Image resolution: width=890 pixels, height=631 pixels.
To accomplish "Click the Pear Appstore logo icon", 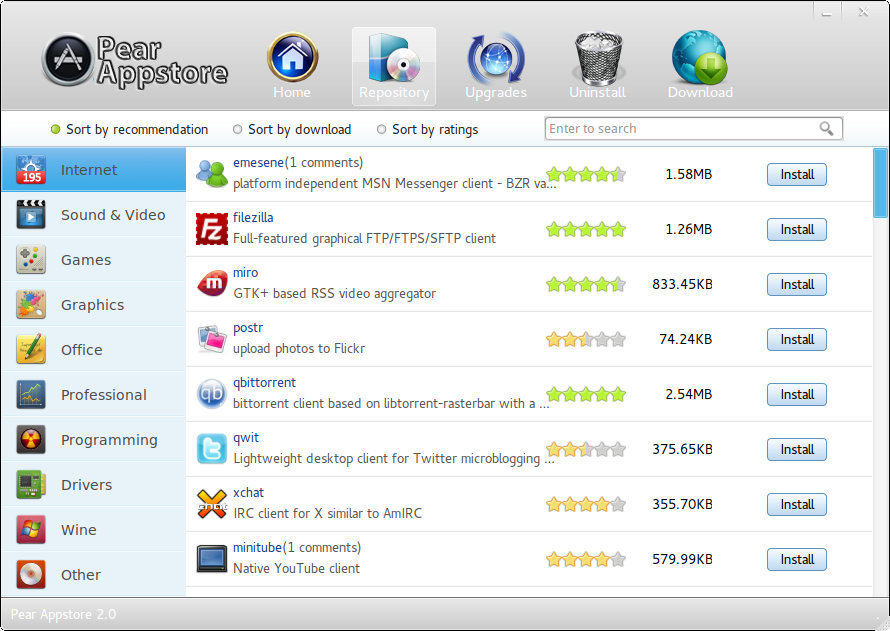I will pyautogui.click(x=68, y=60).
